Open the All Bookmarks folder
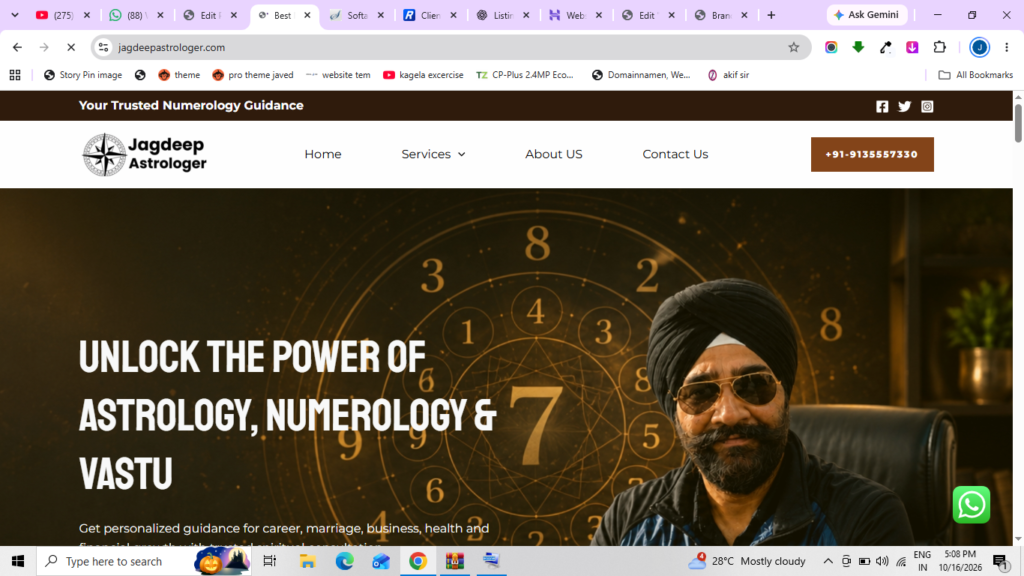The image size is (1024, 576). [x=976, y=75]
